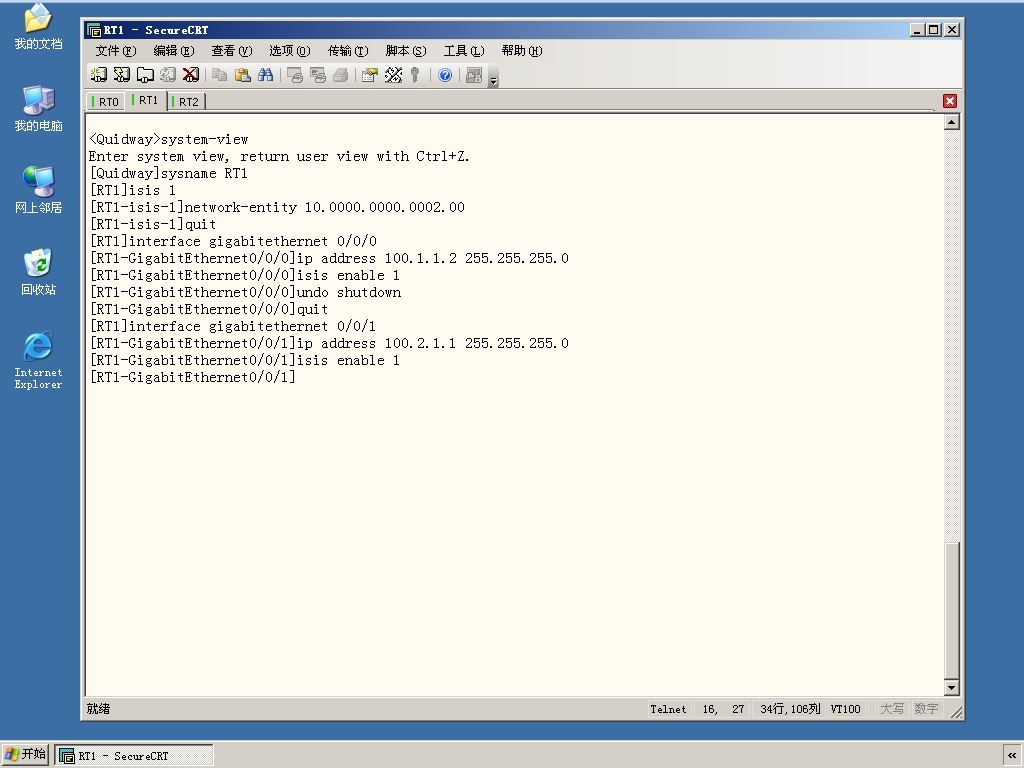
Task: Open the 查看(V) menu
Action: pyautogui.click(x=231, y=51)
